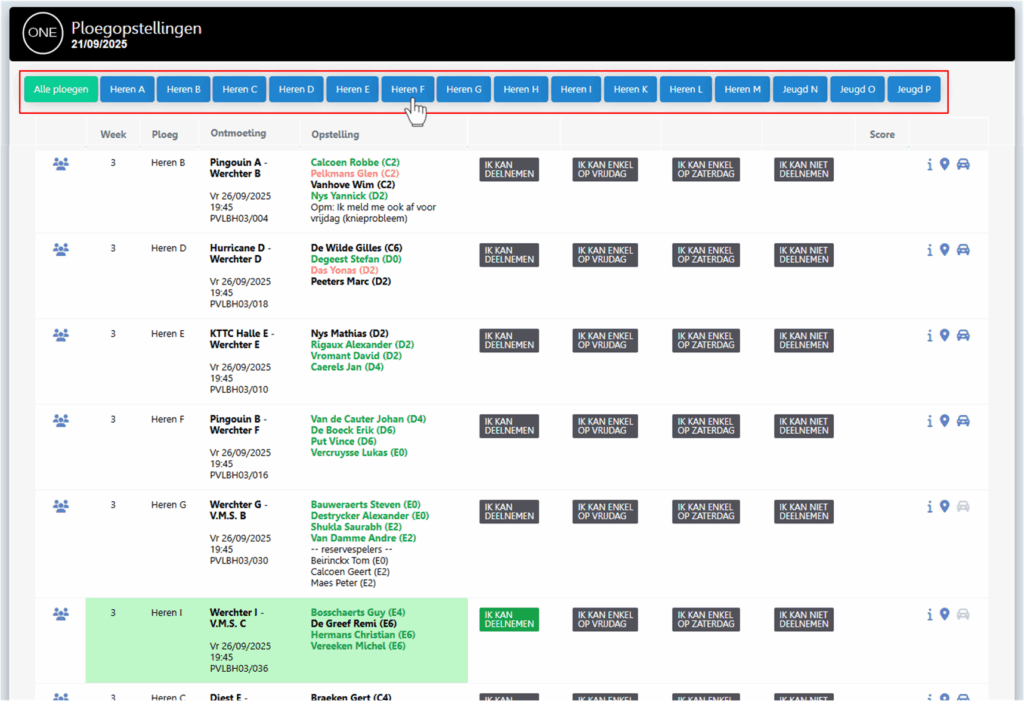Open team members icon for Heren B row
Viewport: 1024px width, 701px height.
pyautogui.click(x=61, y=164)
